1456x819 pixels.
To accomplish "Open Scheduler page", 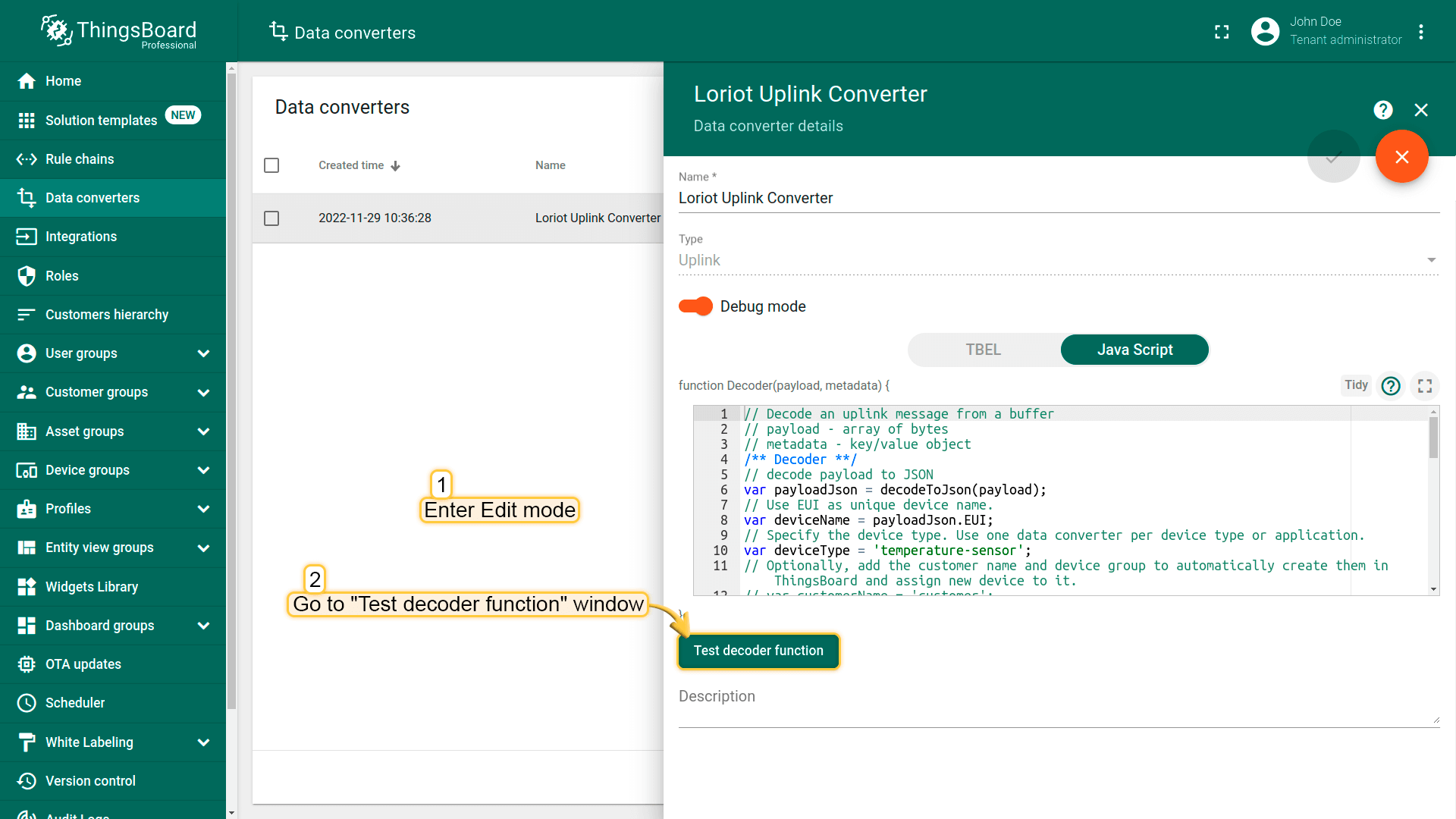I will click(113, 703).
